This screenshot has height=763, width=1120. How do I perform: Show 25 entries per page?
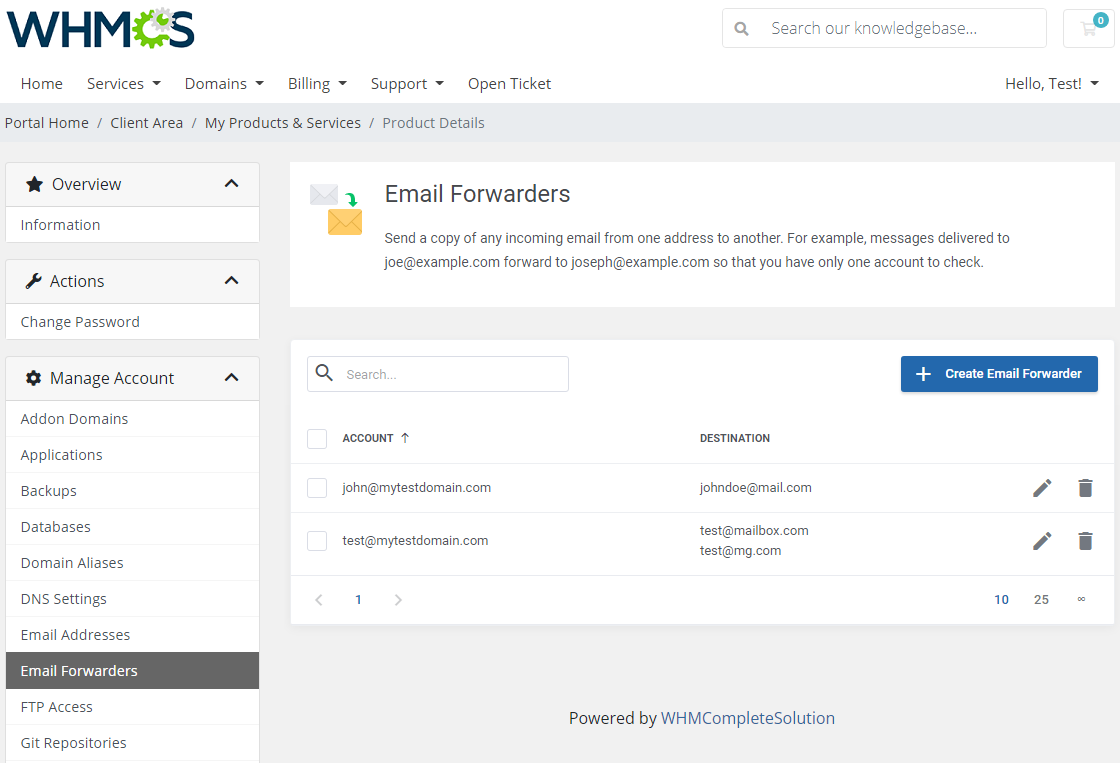1041,600
